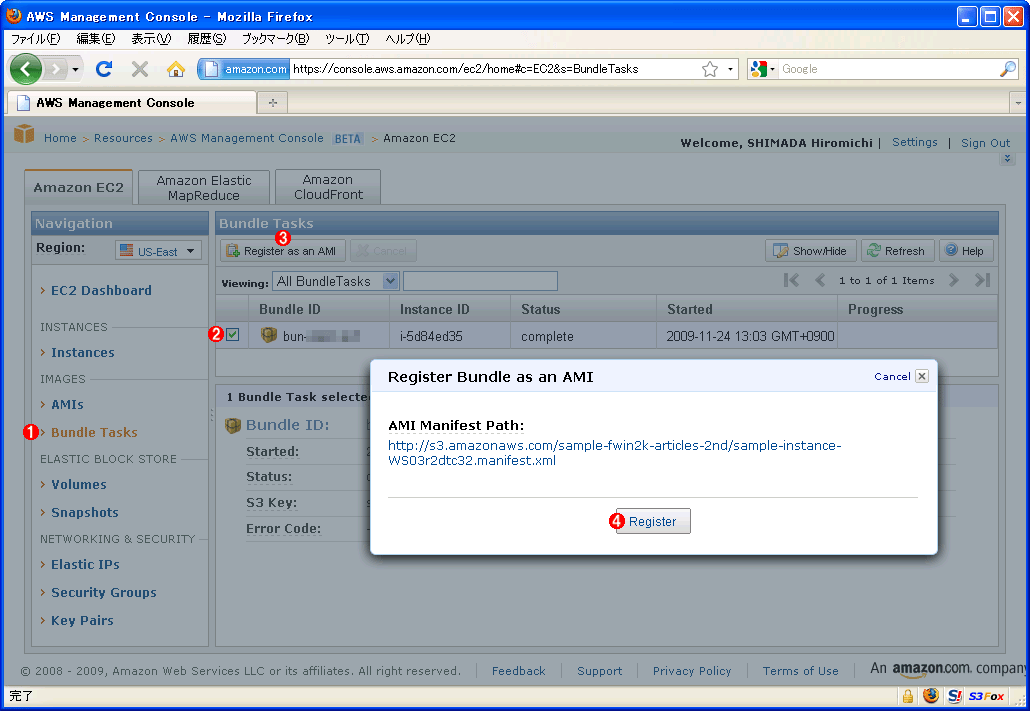Image resolution: width=1030 pixels, height=711 pixels.
Task: Close the Register Bundle dialog with X
Action: click(x=922, y=376)
